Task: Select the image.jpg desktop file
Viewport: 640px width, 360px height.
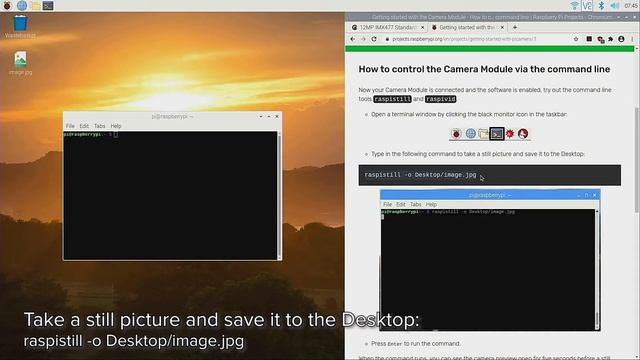Action: tap(20, 63)
